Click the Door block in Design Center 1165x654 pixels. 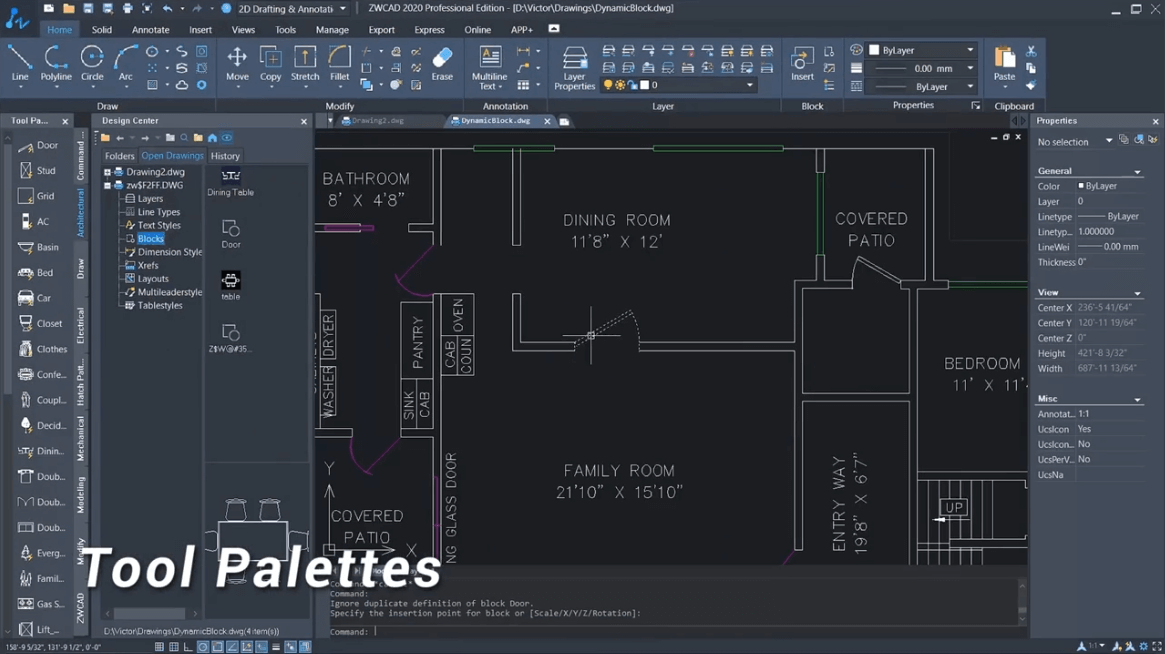point(230,234)
